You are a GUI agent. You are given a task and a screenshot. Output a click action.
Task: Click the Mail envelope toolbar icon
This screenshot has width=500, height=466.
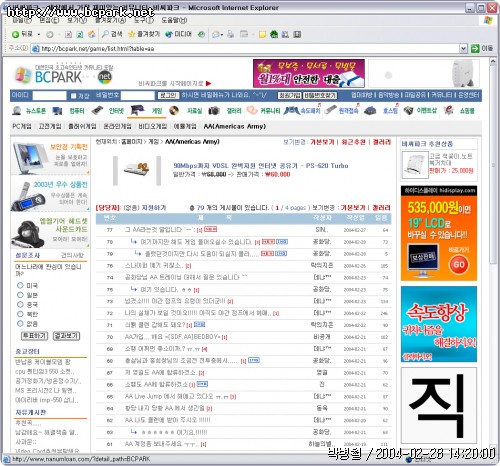(216, 34)
